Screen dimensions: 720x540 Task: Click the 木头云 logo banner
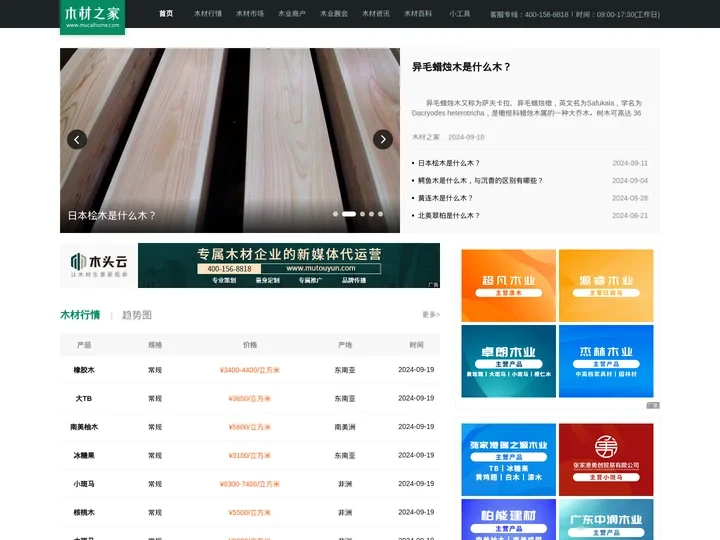[99, 265]
